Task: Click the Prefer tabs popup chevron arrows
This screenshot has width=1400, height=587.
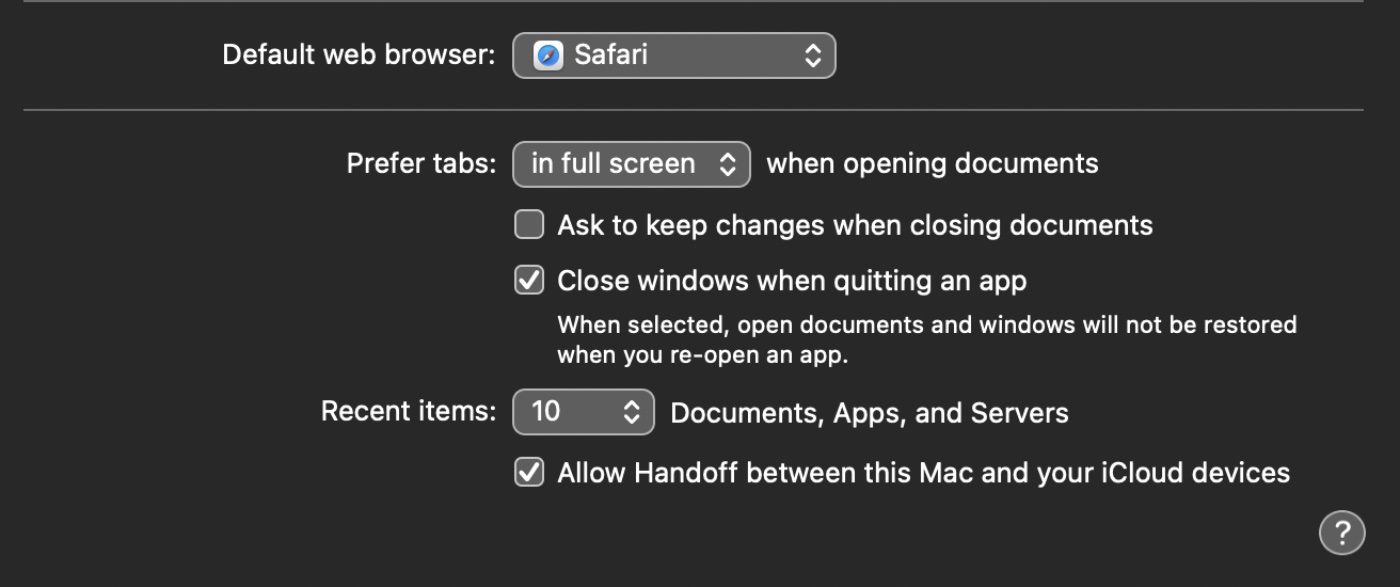Action: [728, 164]
